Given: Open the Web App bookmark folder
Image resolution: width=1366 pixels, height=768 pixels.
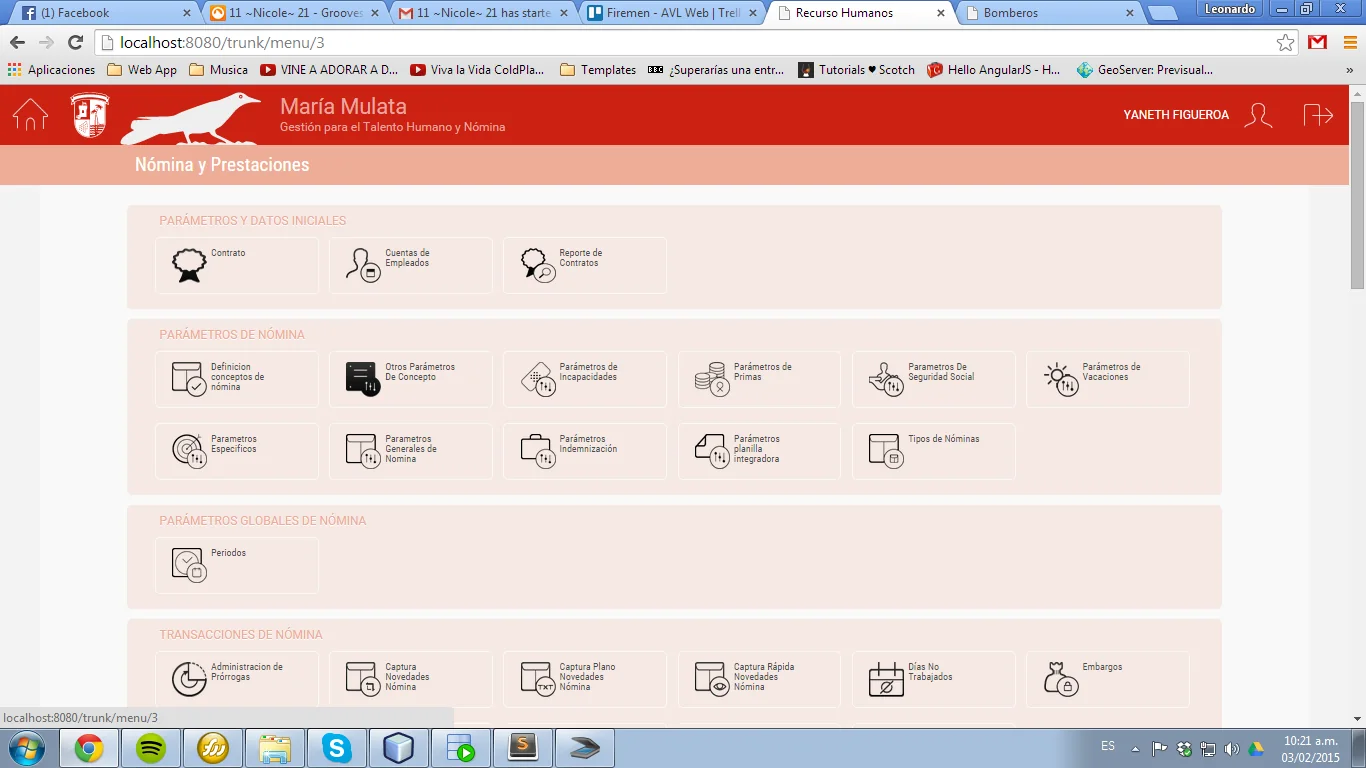Looking at the screenshot, I should point(141,70).
